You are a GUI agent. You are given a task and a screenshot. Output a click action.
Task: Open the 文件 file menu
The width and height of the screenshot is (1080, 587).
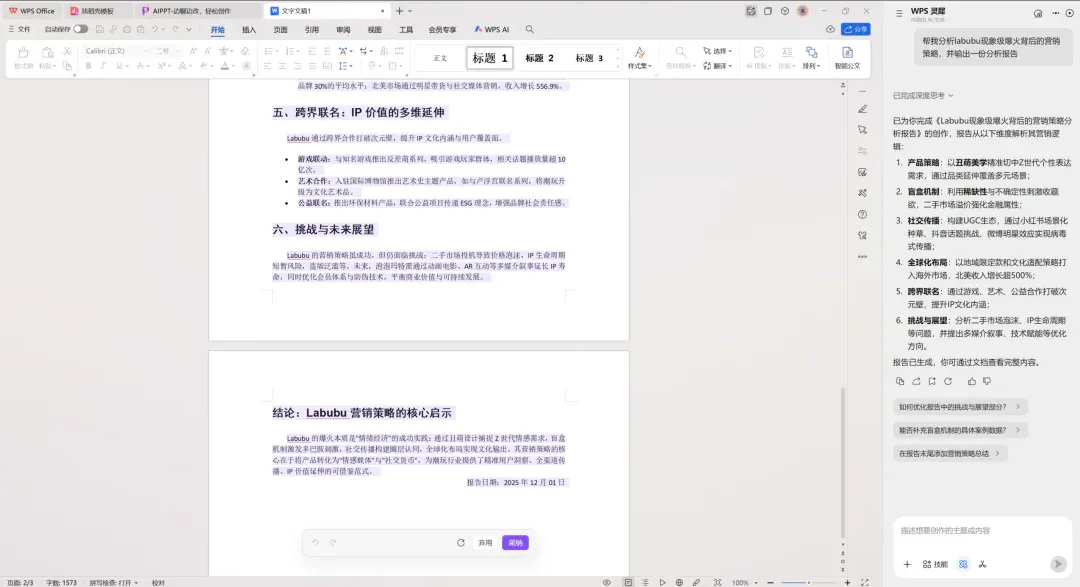[19, 29]
